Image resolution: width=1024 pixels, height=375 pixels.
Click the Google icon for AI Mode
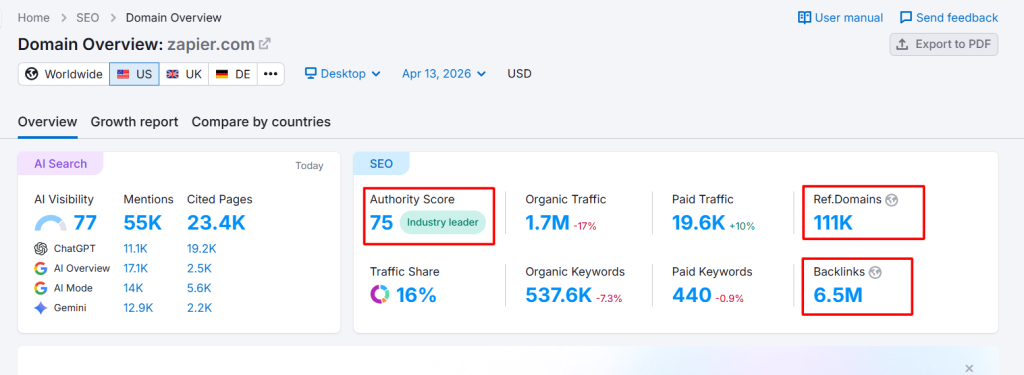tap(41, 288)
